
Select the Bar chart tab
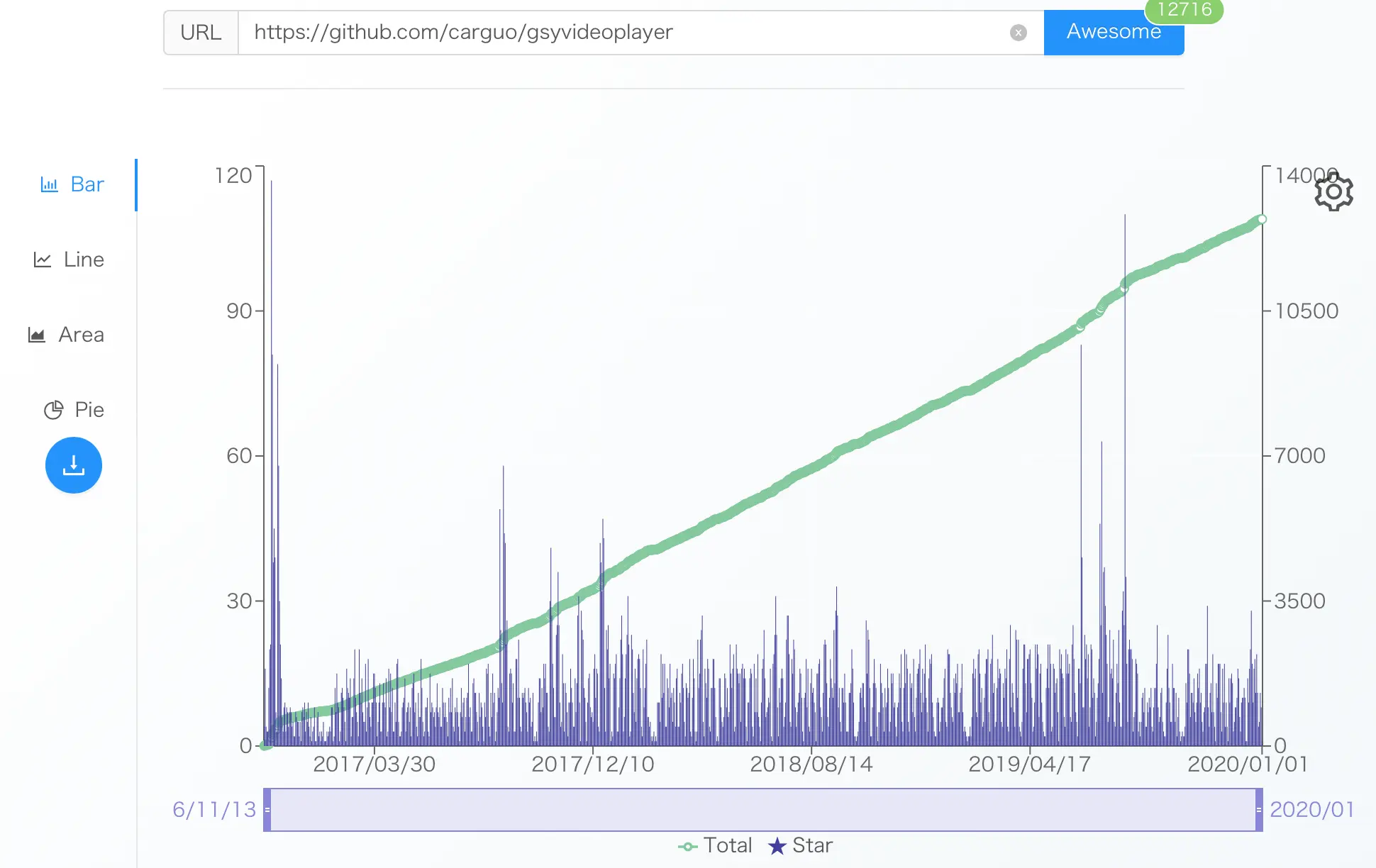coord(87,184)
